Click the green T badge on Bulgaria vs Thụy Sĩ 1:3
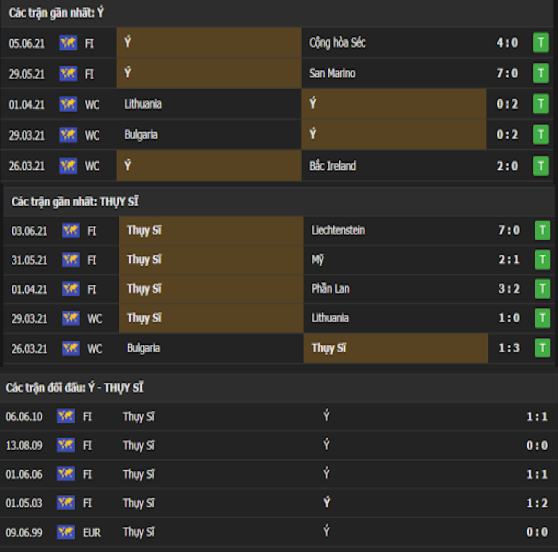Viewport: 558px width, 552px height. point(542,348)
